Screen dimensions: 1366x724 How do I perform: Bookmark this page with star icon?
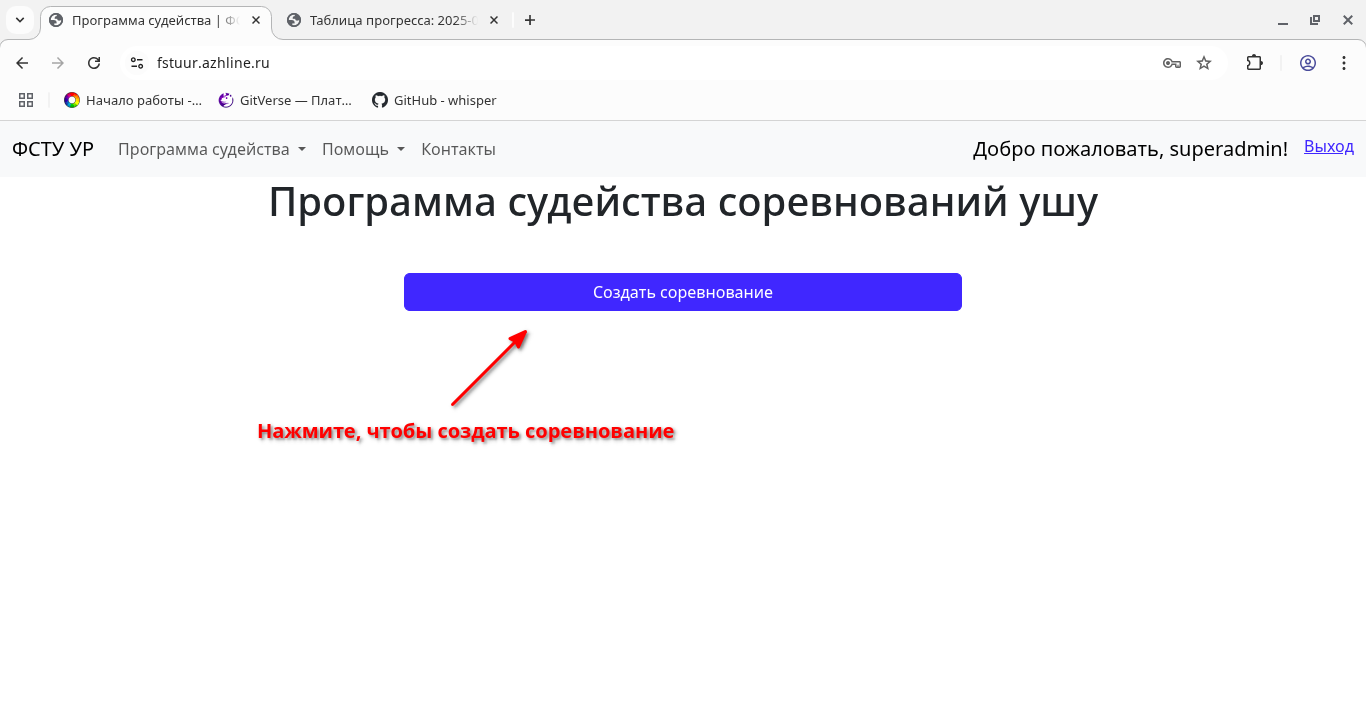click(1204, 63)
